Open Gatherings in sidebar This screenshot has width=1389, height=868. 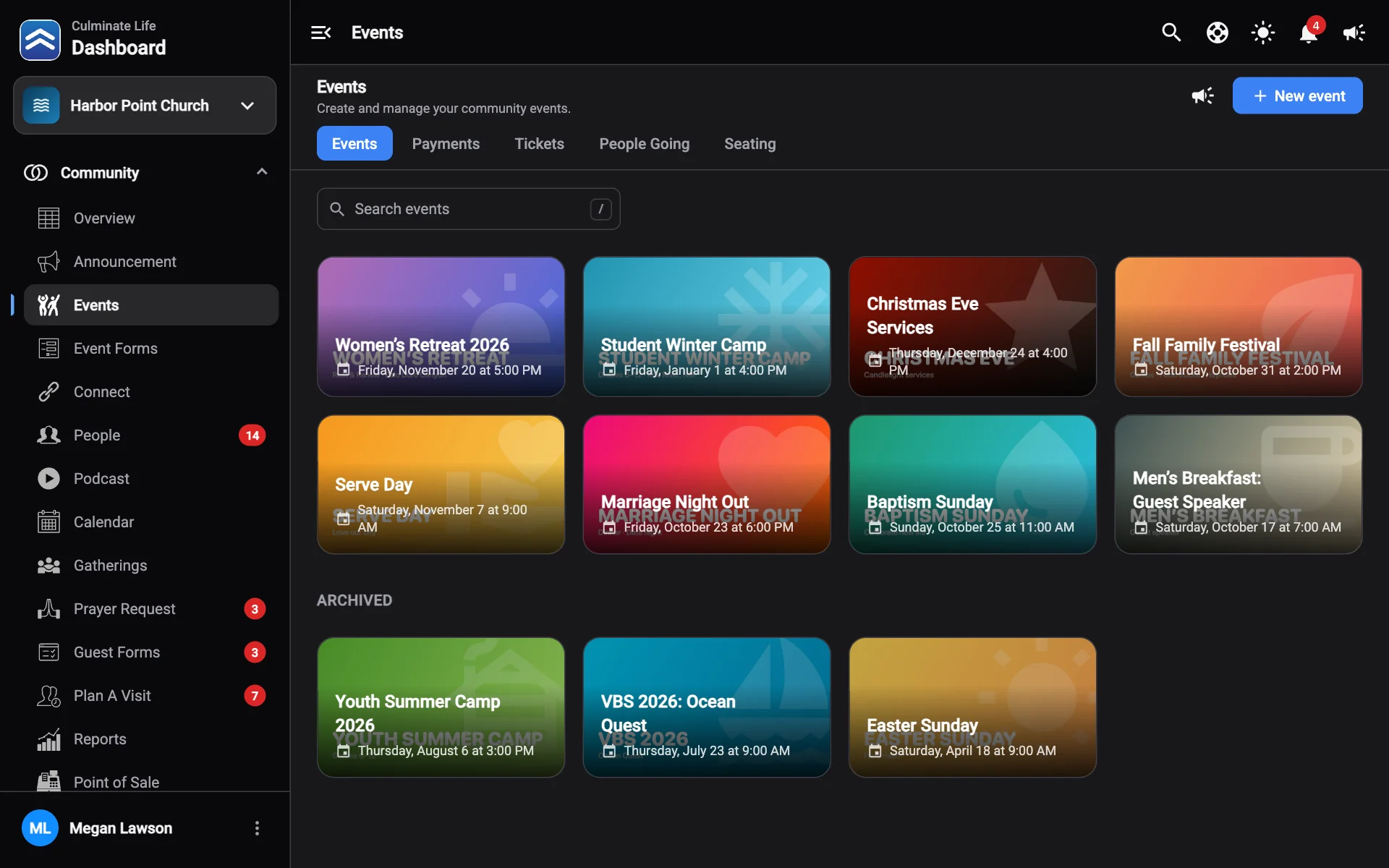click(x=151, y=565)
